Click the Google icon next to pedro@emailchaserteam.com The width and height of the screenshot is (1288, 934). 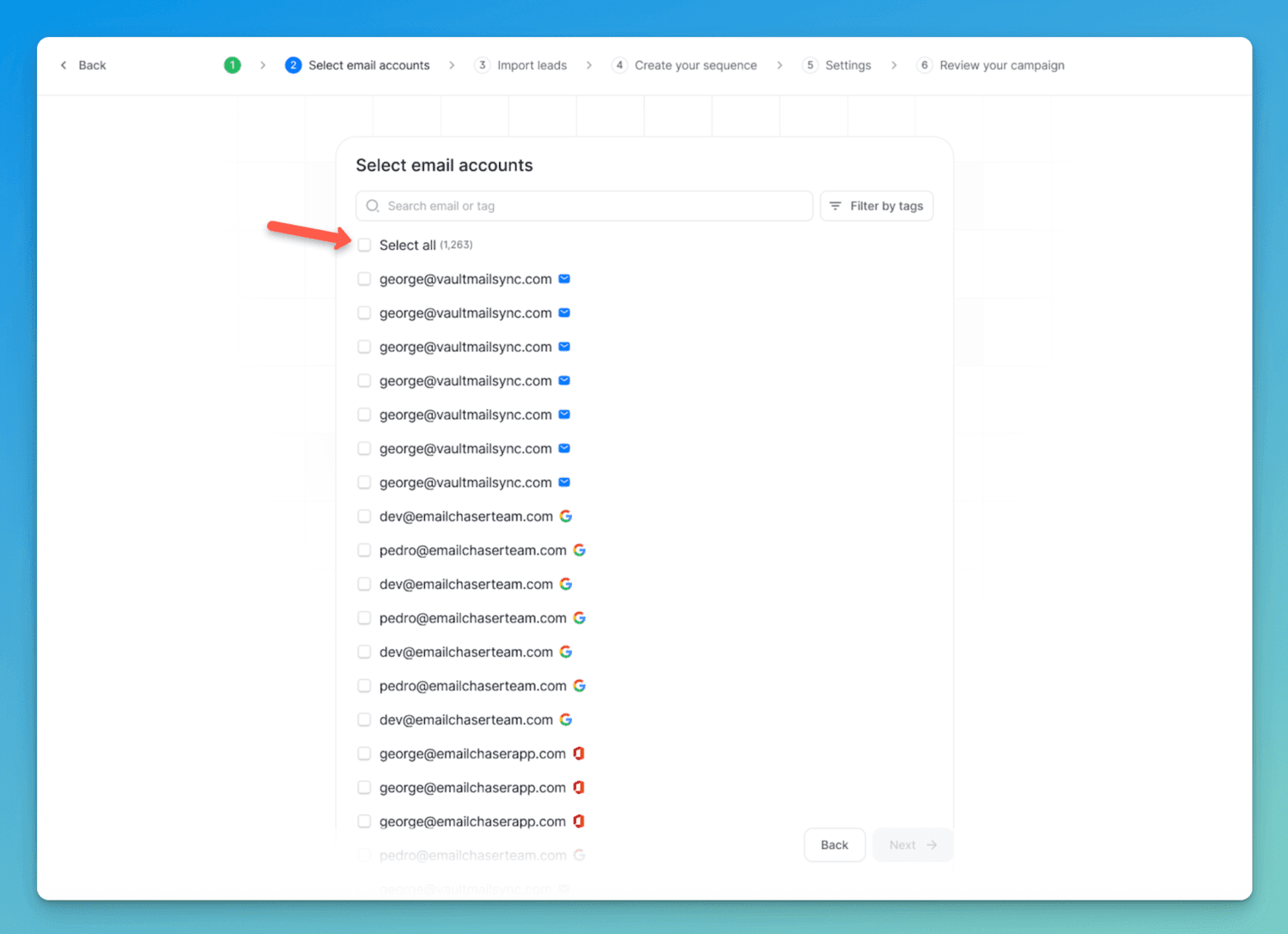click(580, 549)
